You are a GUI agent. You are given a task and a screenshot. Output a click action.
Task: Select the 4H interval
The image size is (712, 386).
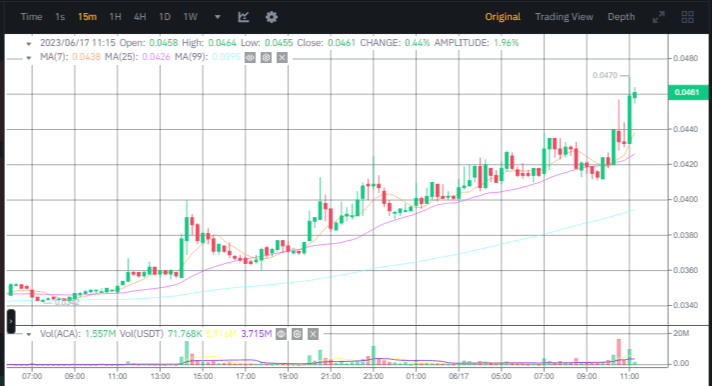(x=140, y=17)
